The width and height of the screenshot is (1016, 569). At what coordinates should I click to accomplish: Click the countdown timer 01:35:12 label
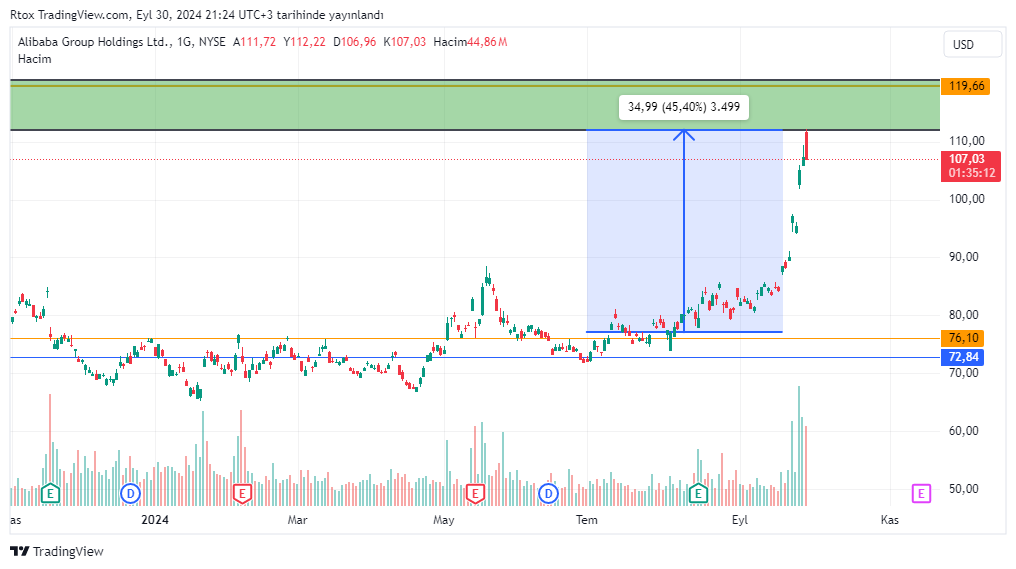[x=971, y=173]
